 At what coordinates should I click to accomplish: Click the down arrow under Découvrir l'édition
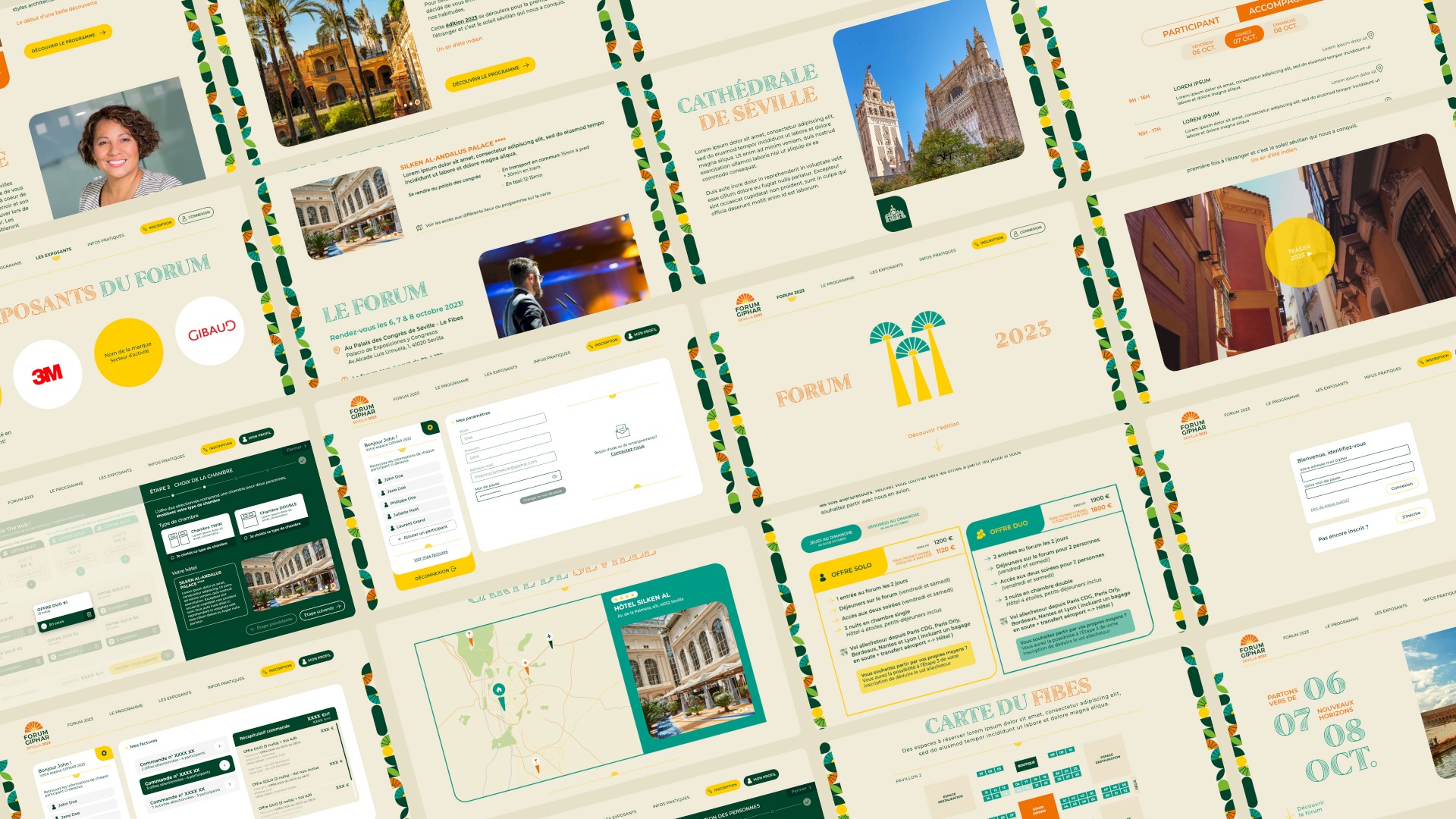click(938, 446)
